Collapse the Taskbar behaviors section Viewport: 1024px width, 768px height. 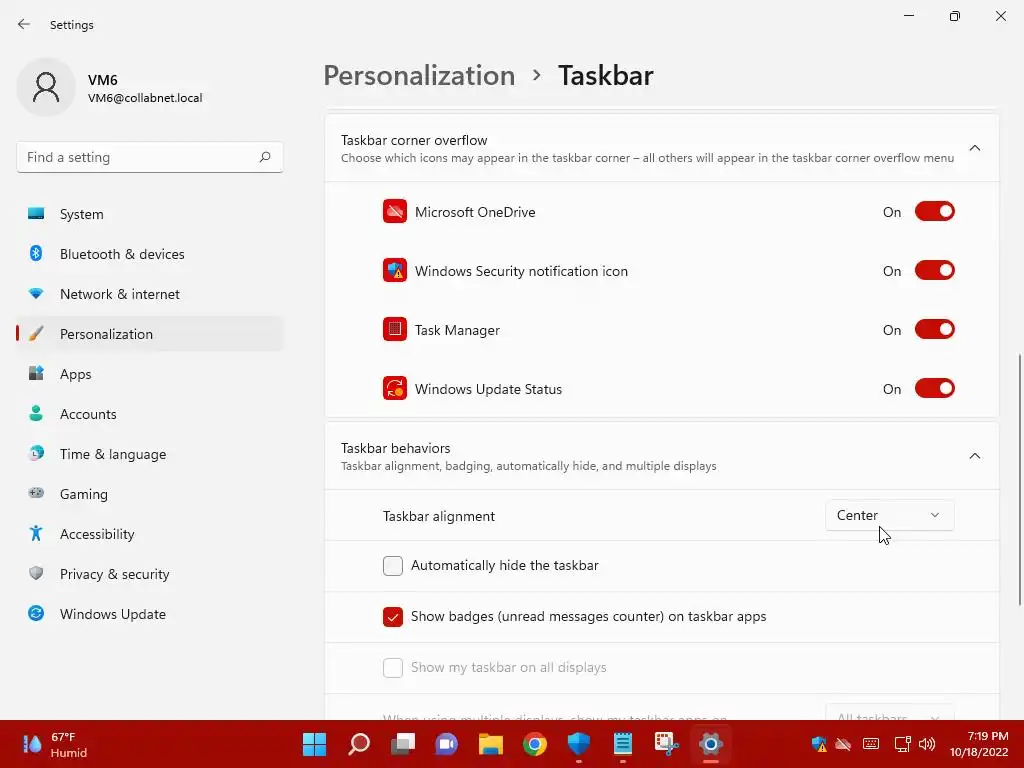click(x=974, y=456)
